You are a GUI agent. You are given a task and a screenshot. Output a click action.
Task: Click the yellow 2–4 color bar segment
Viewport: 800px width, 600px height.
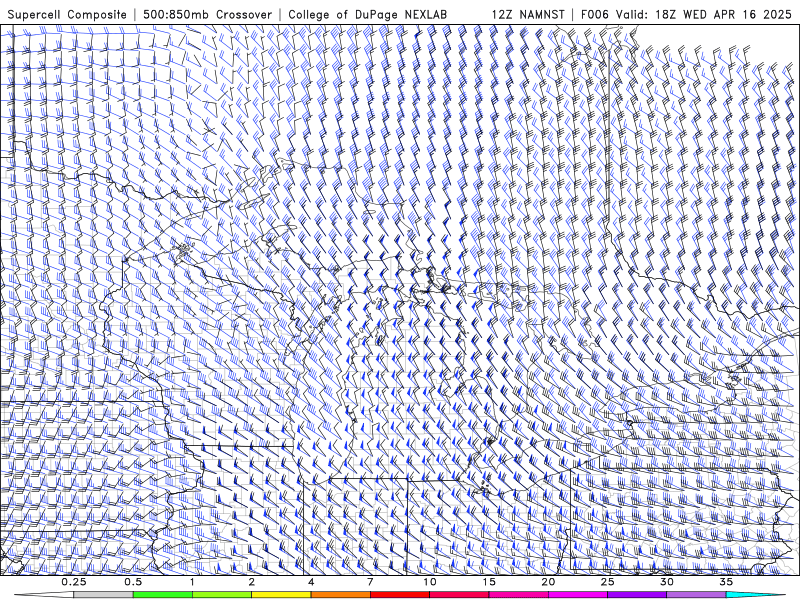[281, 595]
